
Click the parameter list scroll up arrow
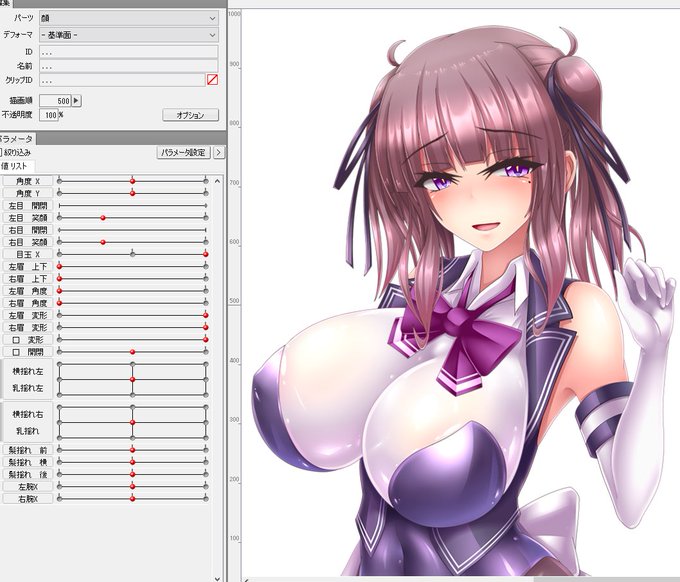point(217,181)
